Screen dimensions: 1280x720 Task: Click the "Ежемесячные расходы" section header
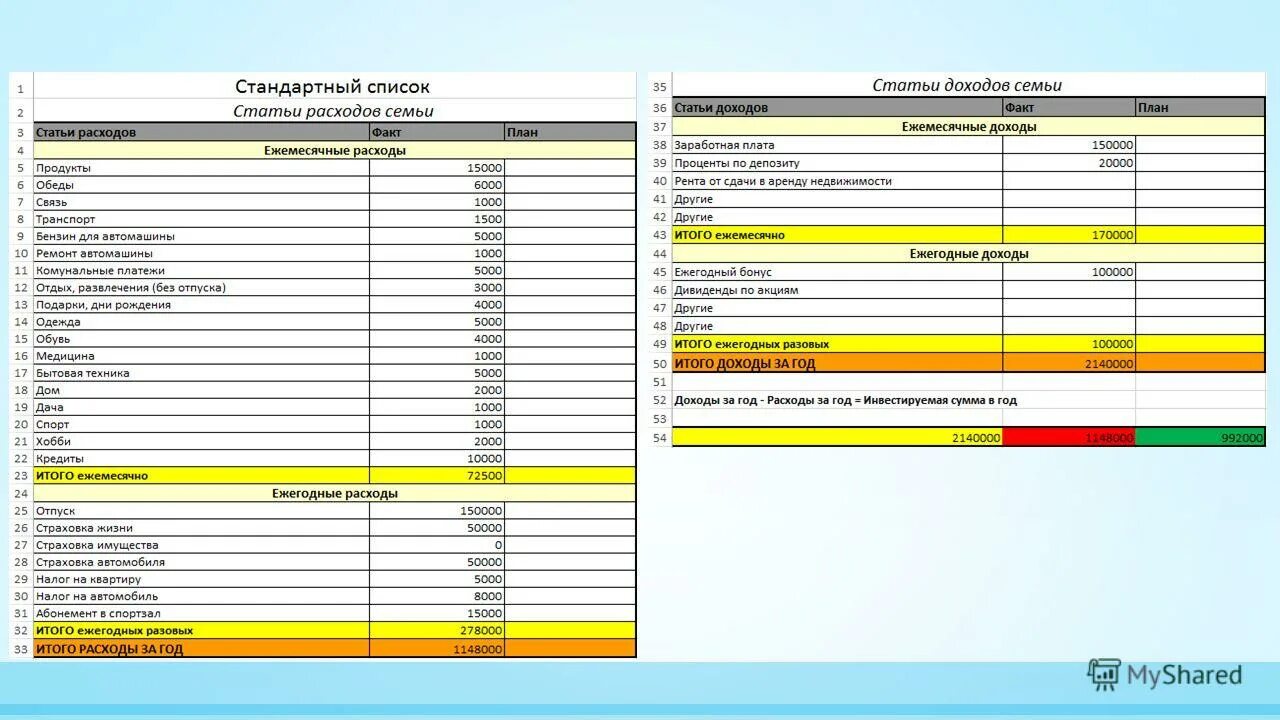pyautogui.click(x=335, y=150)
